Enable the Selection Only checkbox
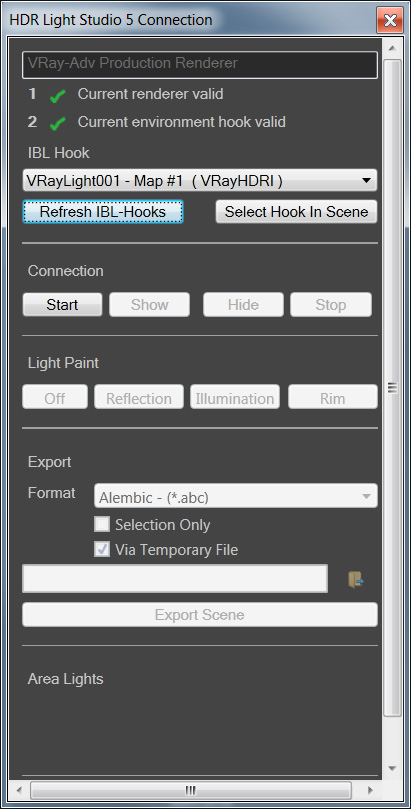411x809 pixels. click(x=102, y=525)
